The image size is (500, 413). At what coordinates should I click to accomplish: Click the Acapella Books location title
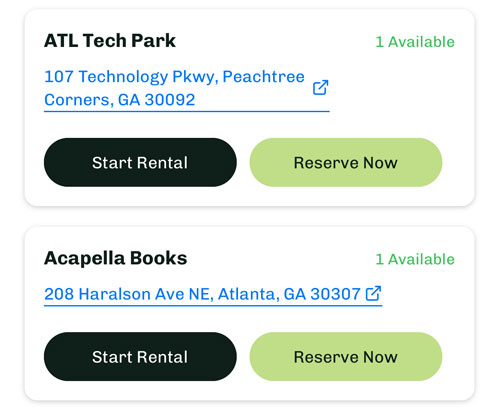coord(115,258)
